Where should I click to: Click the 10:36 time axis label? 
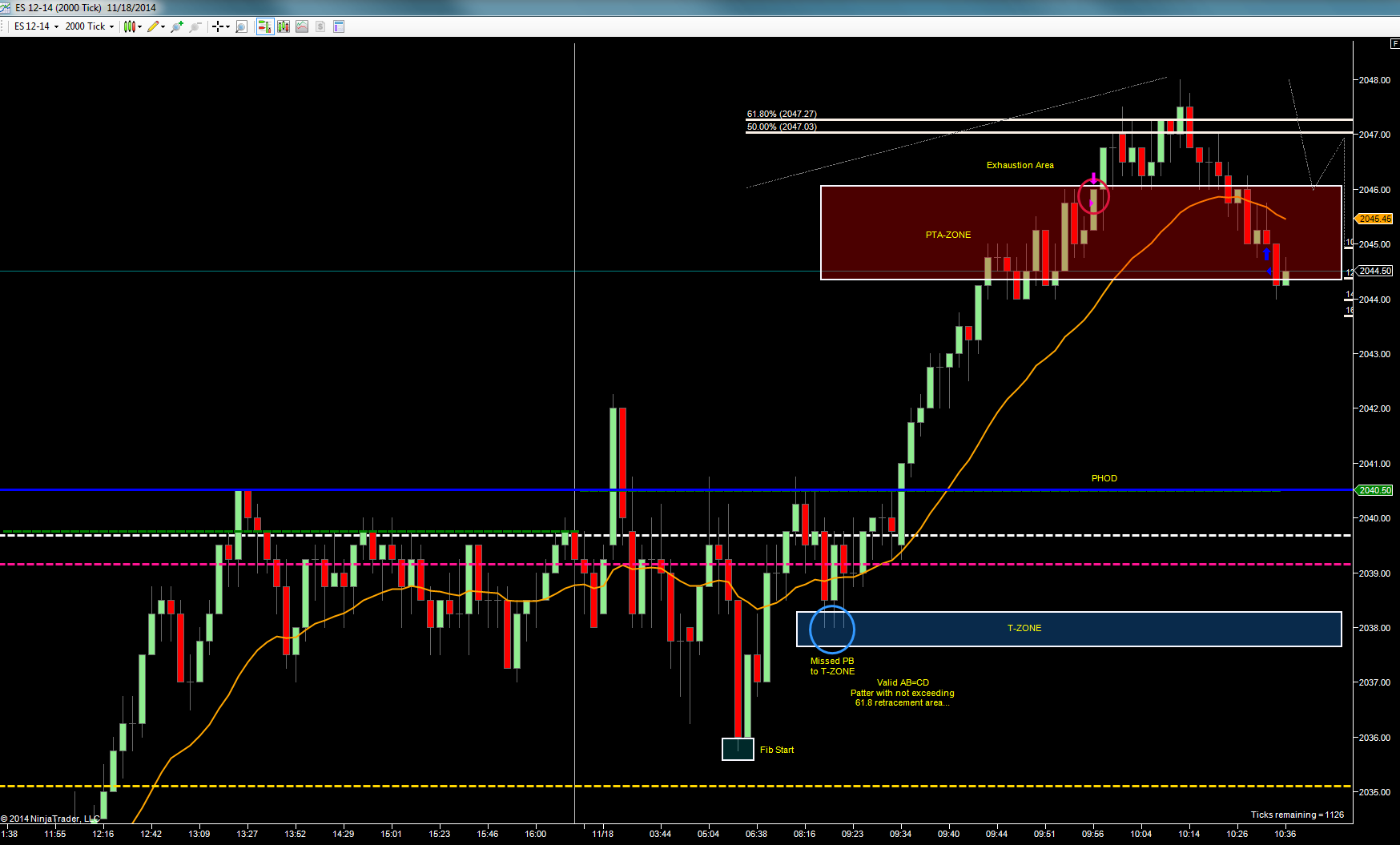click(1285, 834)
